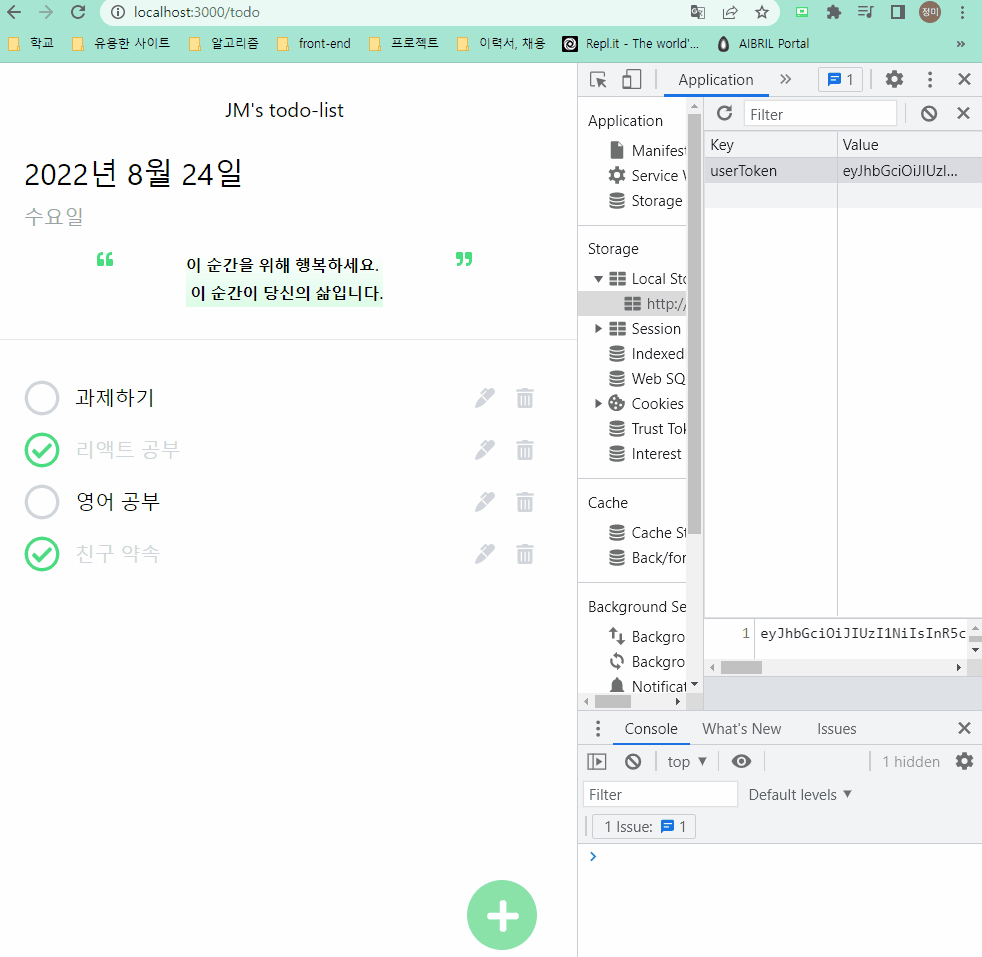Toggle the device toolbar in DevTools

point(631,80)
